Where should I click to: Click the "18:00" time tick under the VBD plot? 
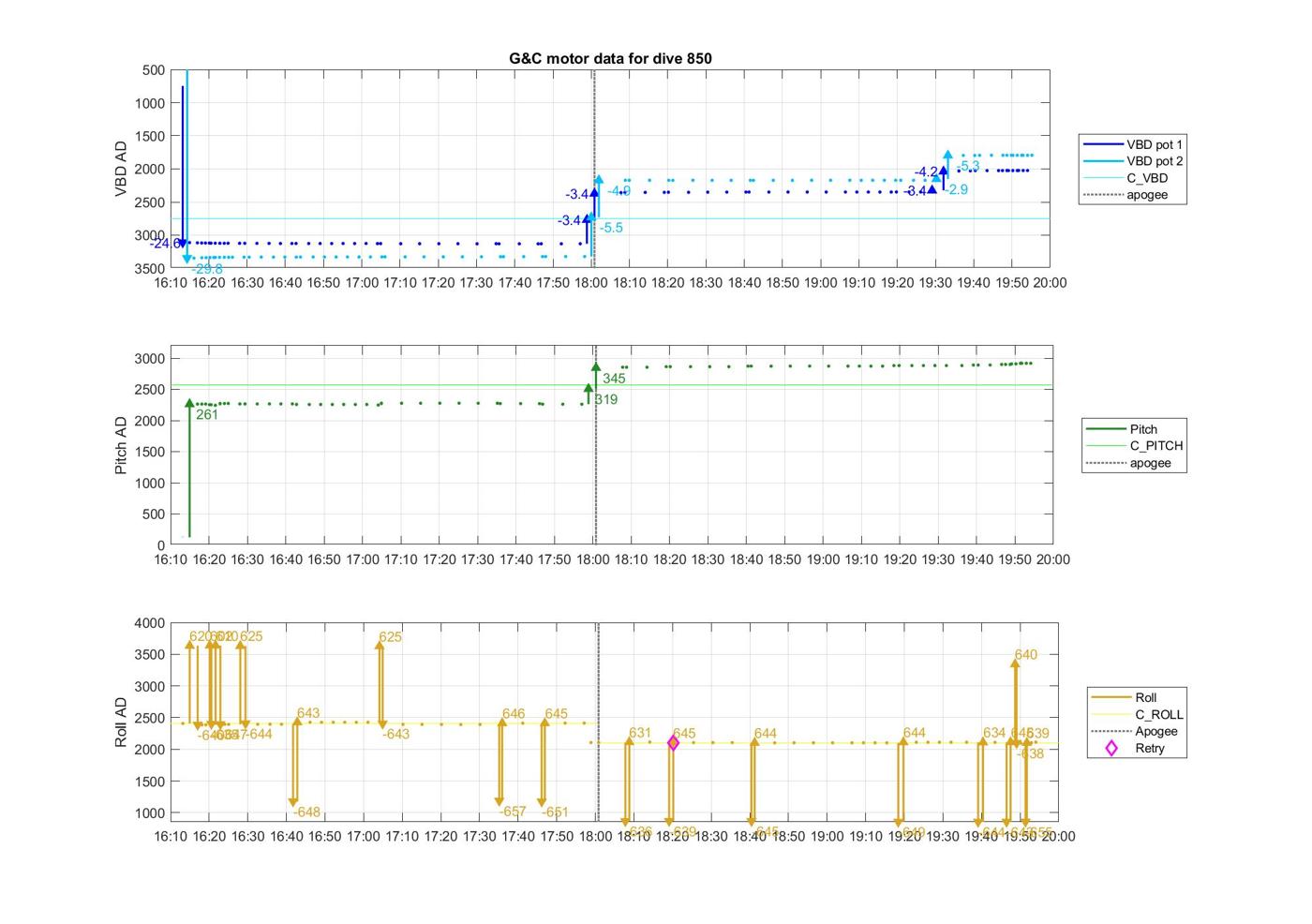point(591,282)
